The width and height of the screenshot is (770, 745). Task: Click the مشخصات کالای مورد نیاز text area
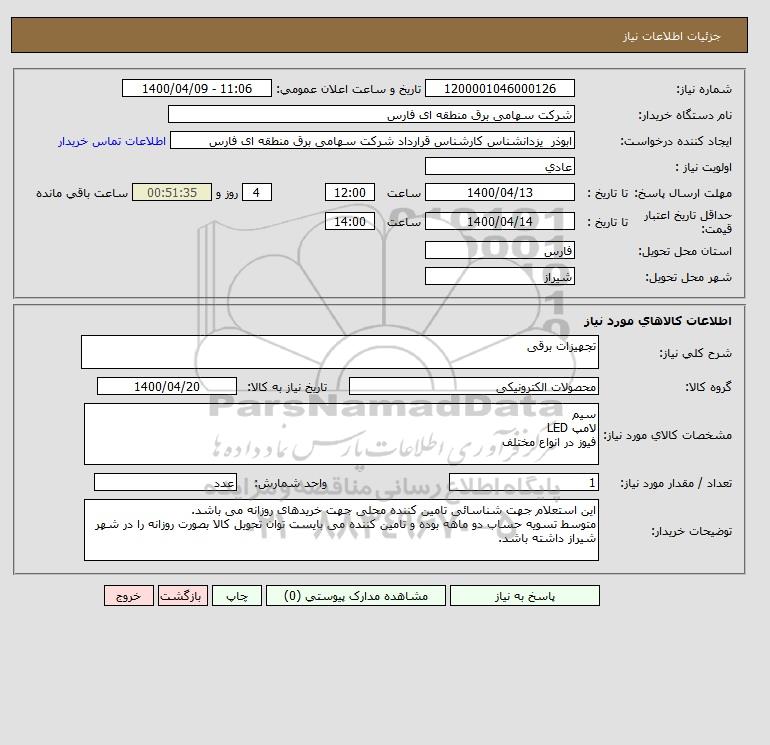(341, 434)
